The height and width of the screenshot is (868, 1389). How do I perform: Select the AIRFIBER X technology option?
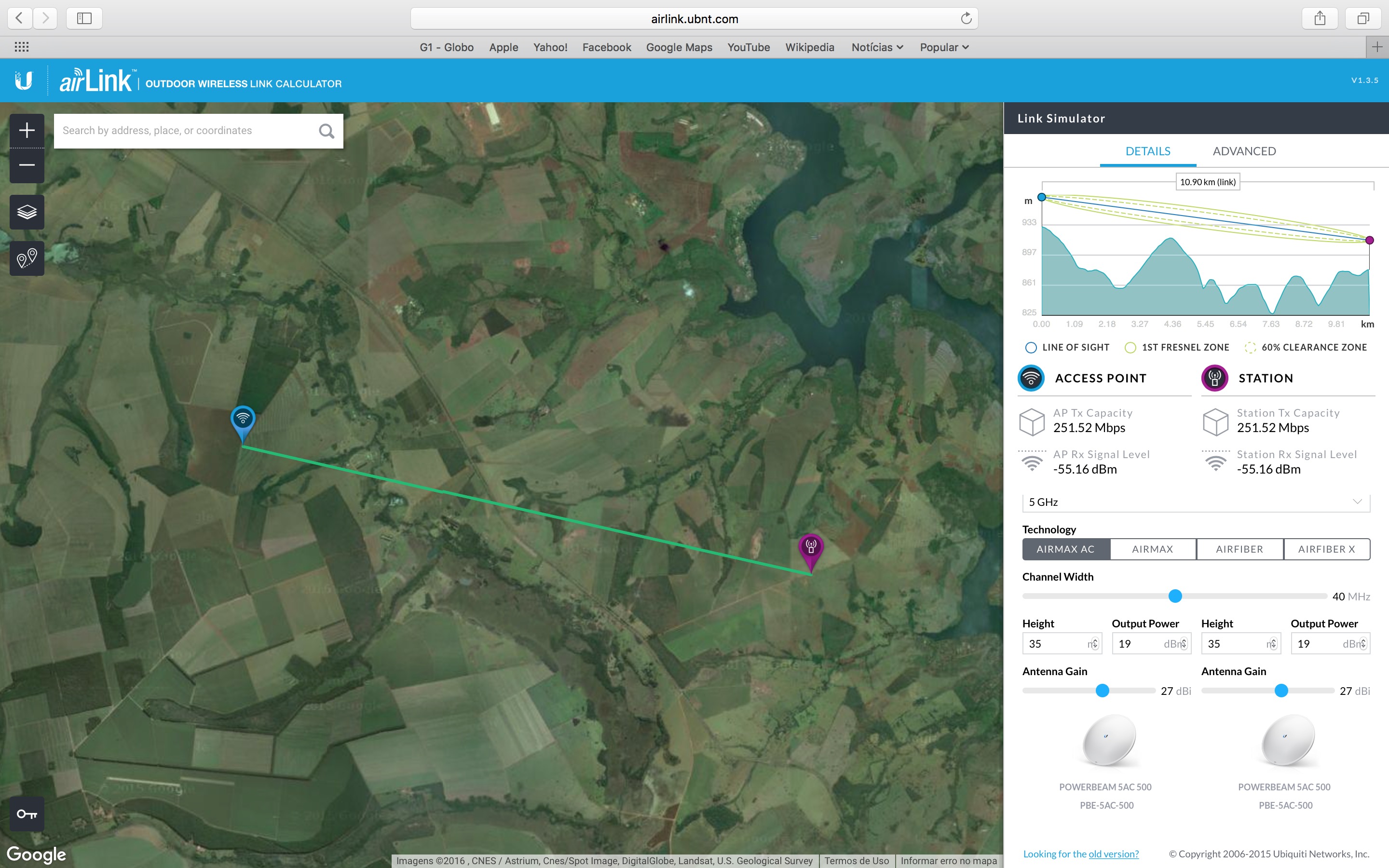tap(1326, 549)
